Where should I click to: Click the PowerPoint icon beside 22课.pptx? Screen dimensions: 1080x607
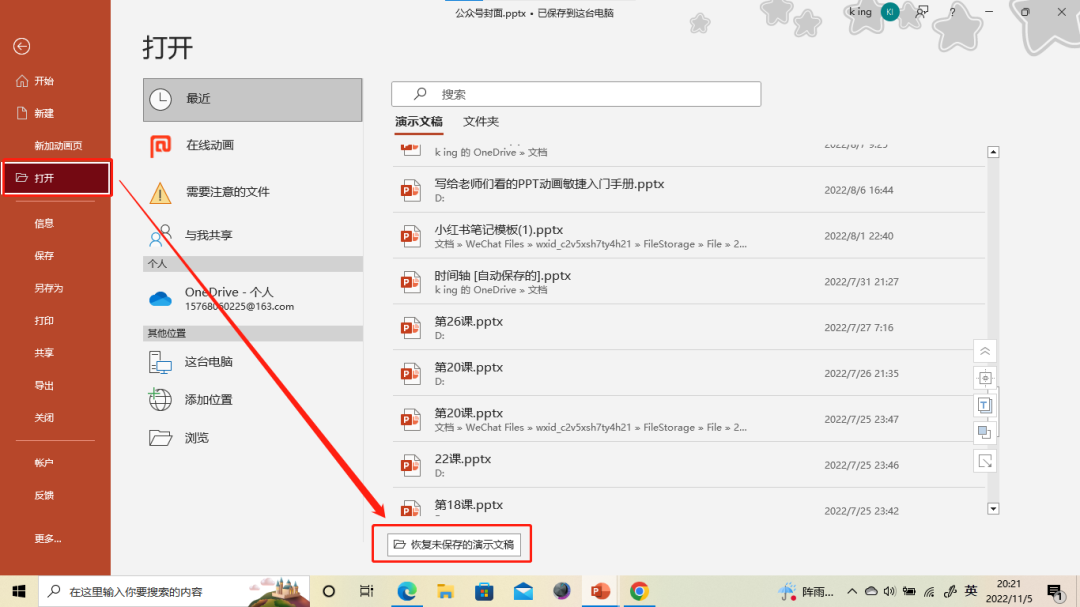click(x=411, y=466)
